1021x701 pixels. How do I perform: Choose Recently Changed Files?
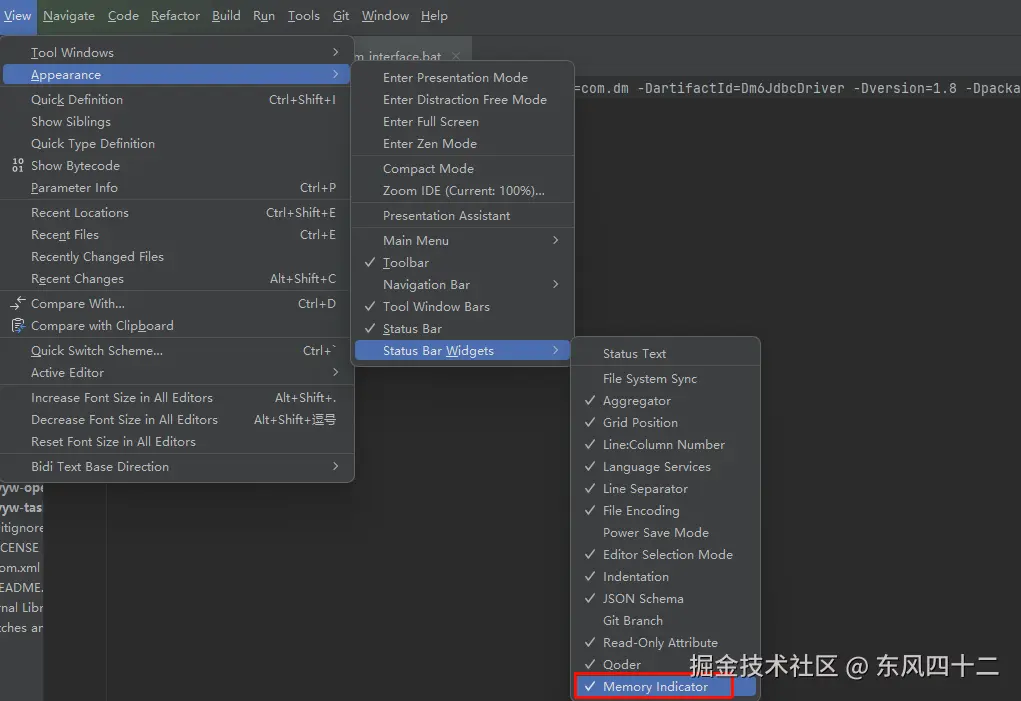pos(97,256)
